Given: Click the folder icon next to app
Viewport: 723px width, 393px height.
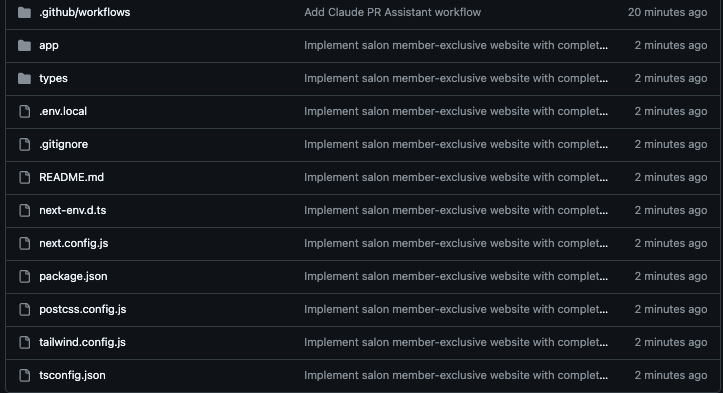Looking at the screenshot, I should tap(24, 45).
